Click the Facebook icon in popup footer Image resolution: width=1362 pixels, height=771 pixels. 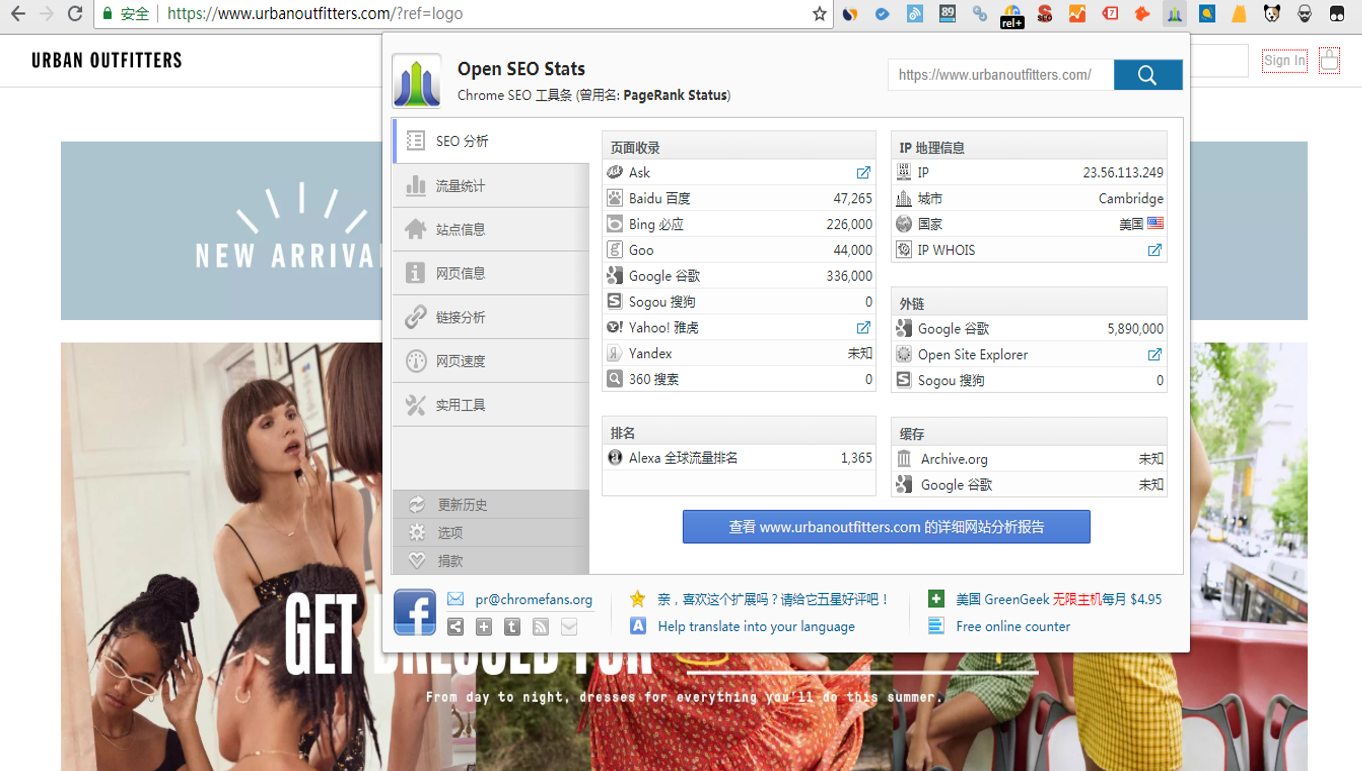click(414, 612)
